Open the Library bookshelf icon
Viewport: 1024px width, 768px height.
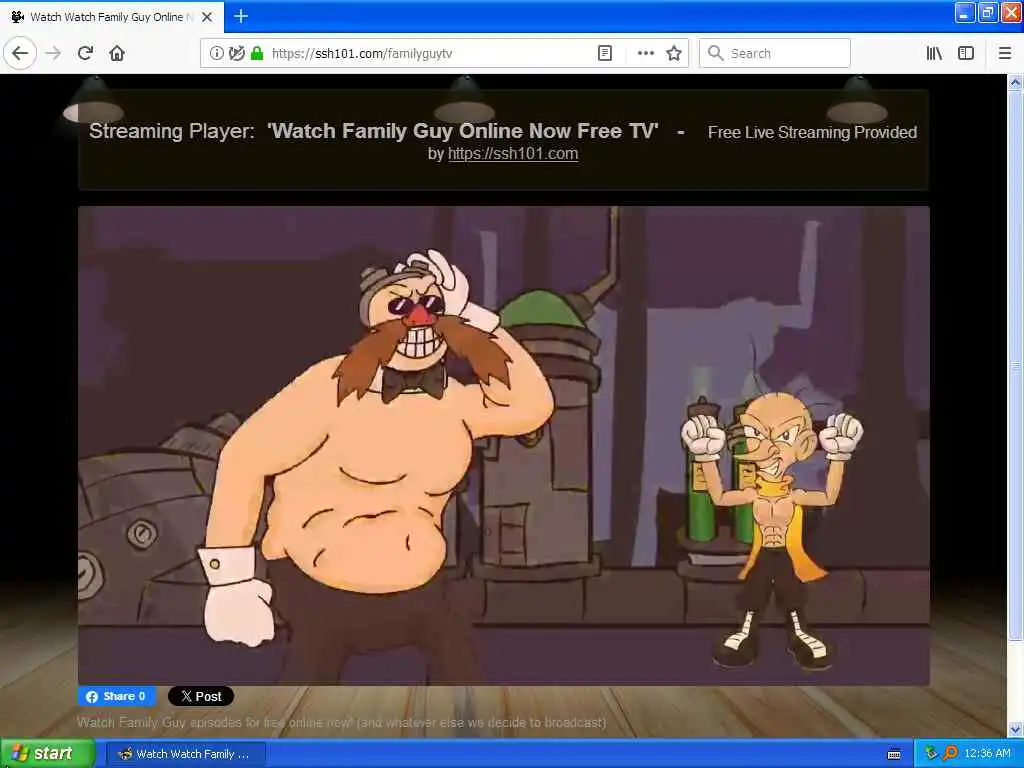[x=934, y=53]
